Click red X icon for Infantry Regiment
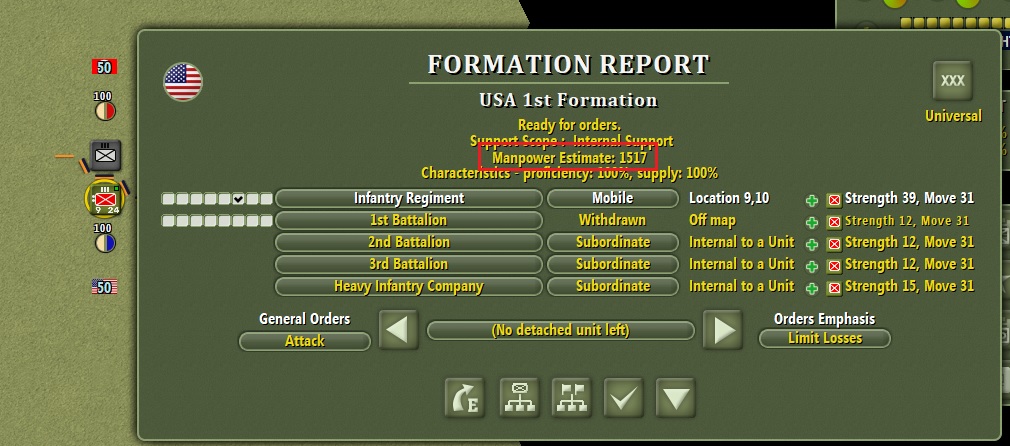 click(834, 200)
